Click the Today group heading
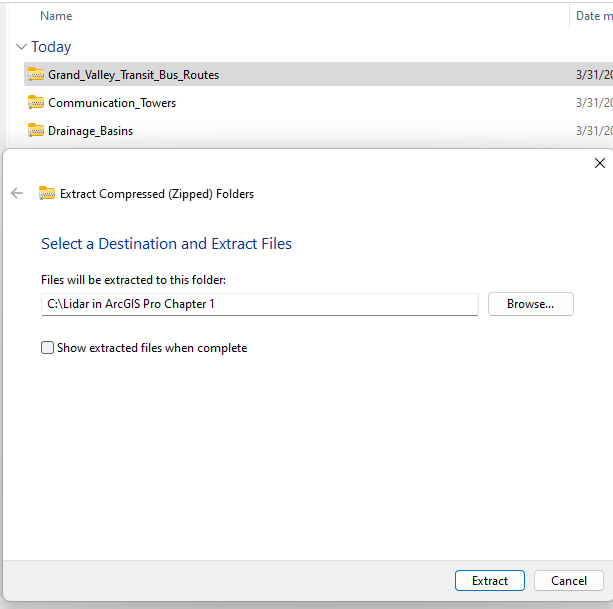The image size is (613, 609). (51, 47)
